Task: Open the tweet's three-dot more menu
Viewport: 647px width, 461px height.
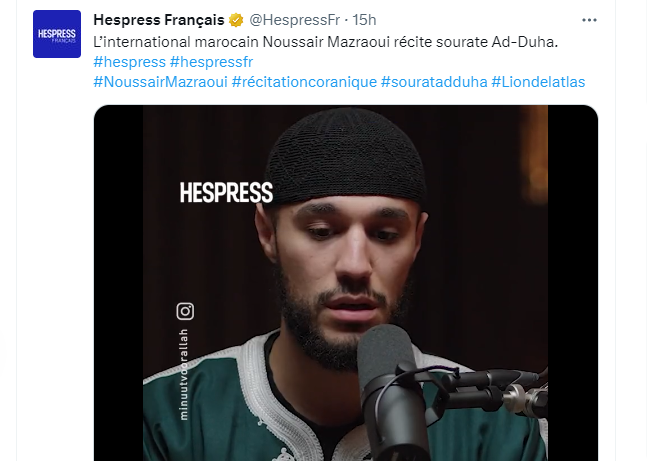Action: (x=589, y=20)
